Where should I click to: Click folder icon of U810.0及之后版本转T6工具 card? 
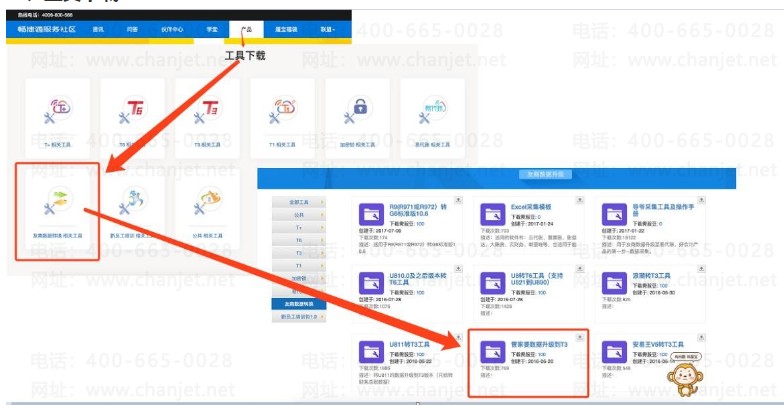372,284
